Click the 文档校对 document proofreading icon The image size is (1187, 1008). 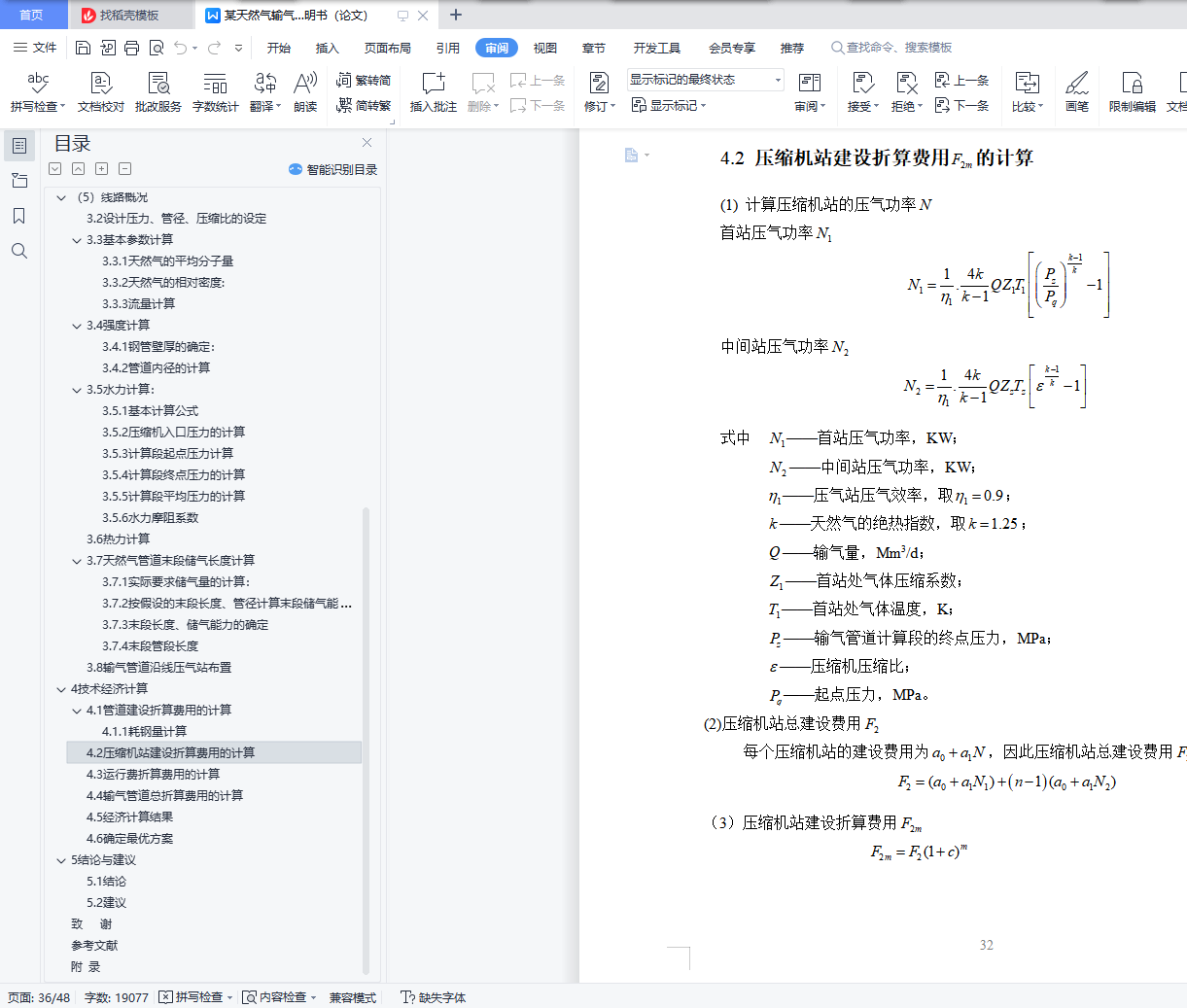[x=101, y=92]
